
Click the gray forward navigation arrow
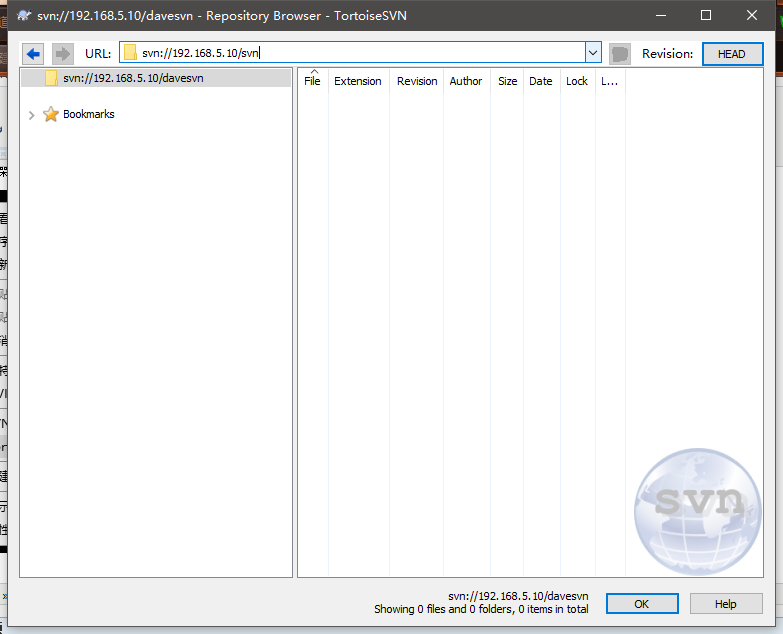[63, 53]
